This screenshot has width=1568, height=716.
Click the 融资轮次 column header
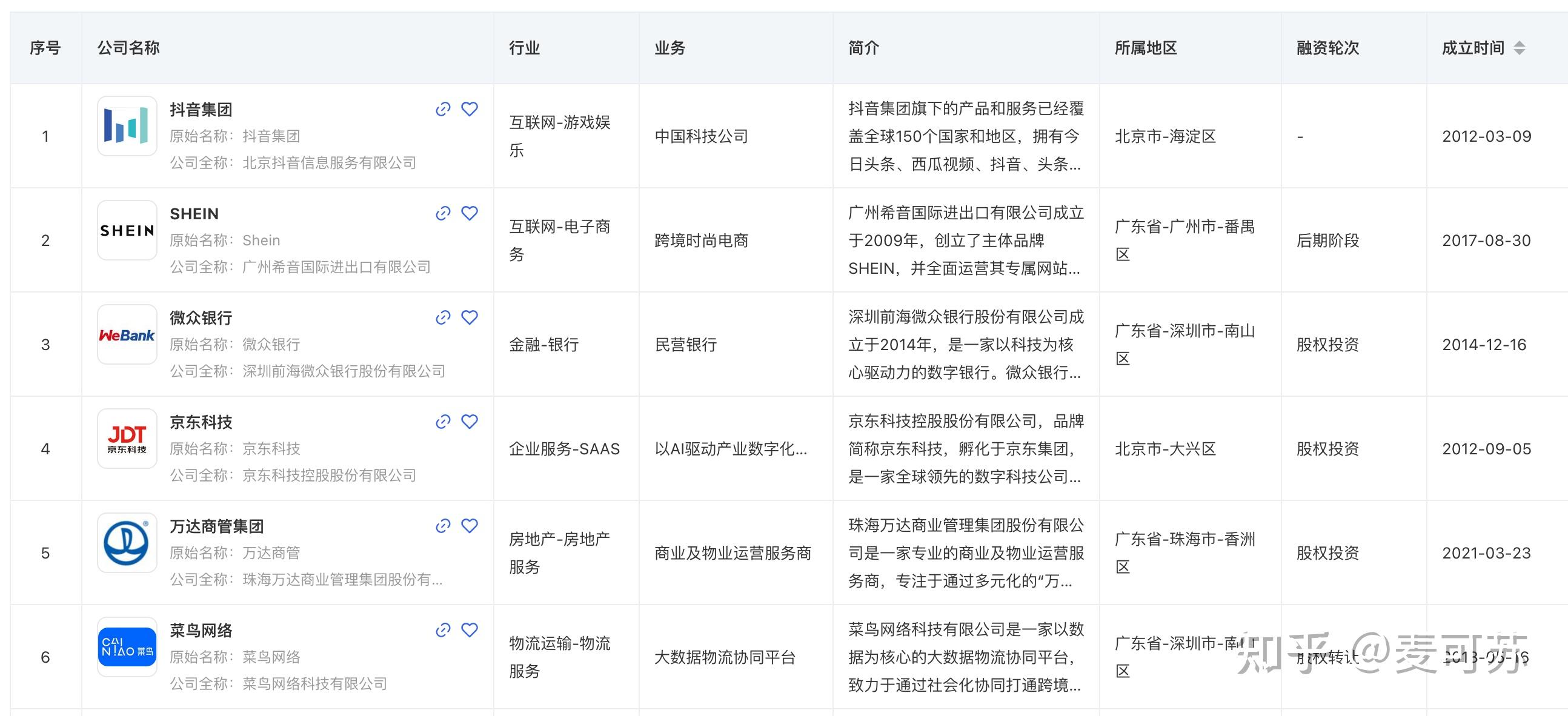pyautogui.click(x=1327, y=48)
